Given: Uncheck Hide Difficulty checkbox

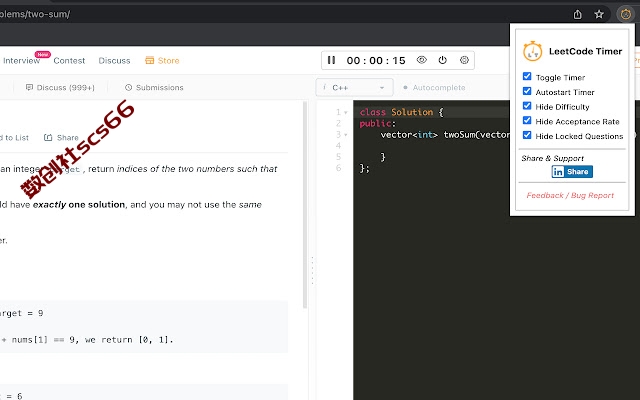Looking at the screenshot, I should point(527,106).
